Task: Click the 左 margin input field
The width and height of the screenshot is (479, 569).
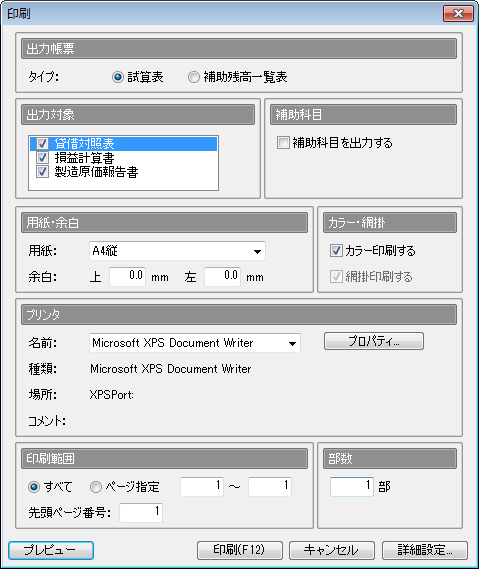Action: [222, 277]
